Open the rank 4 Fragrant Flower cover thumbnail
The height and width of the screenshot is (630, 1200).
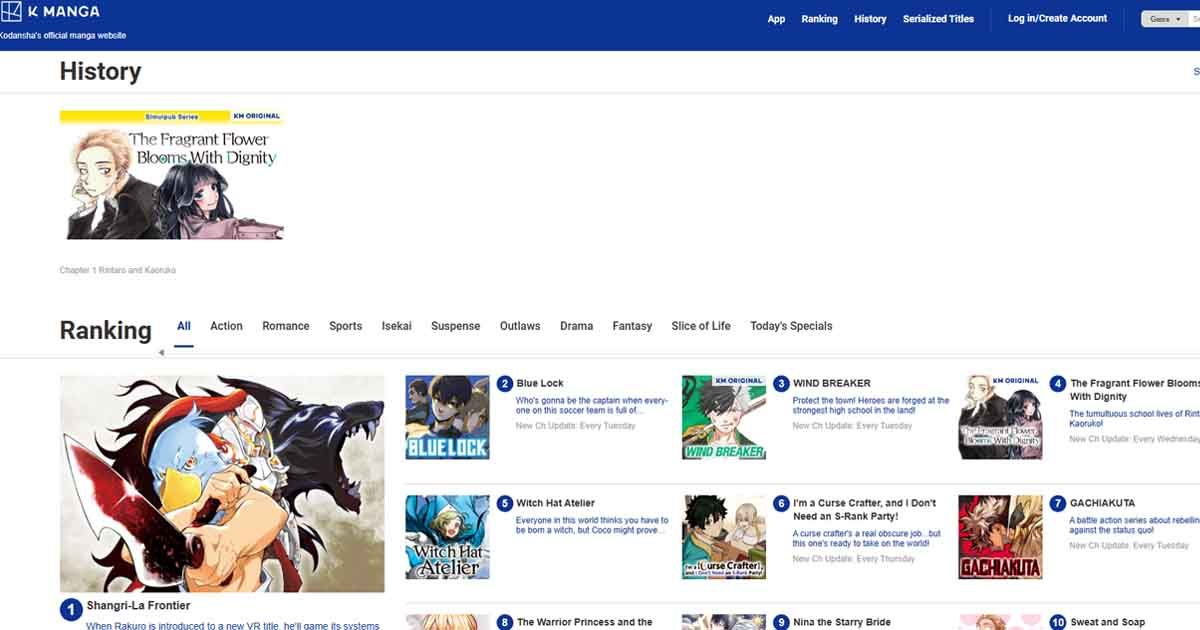pyautogui.click(x=1001, y=418)
